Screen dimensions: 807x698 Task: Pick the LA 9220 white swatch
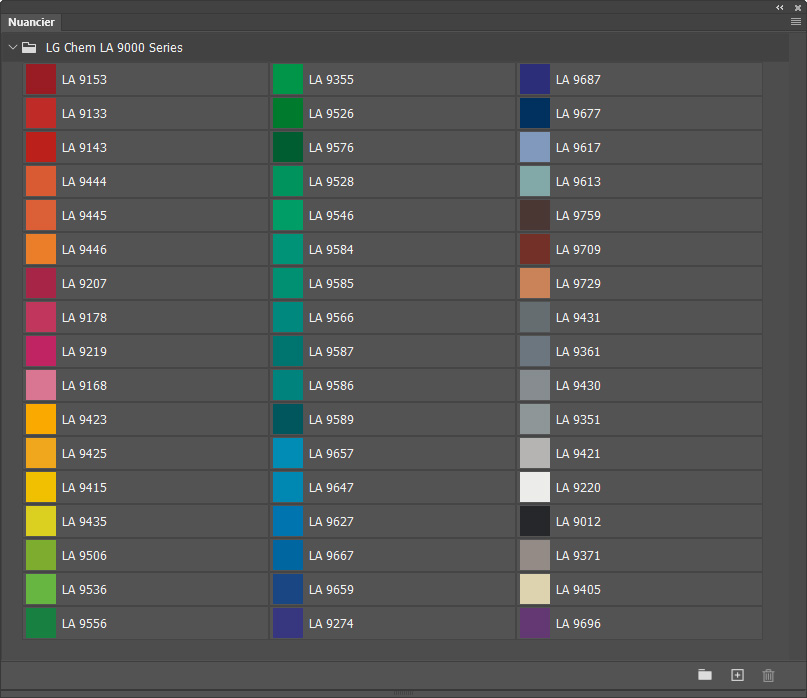click(x=535, y=487)
